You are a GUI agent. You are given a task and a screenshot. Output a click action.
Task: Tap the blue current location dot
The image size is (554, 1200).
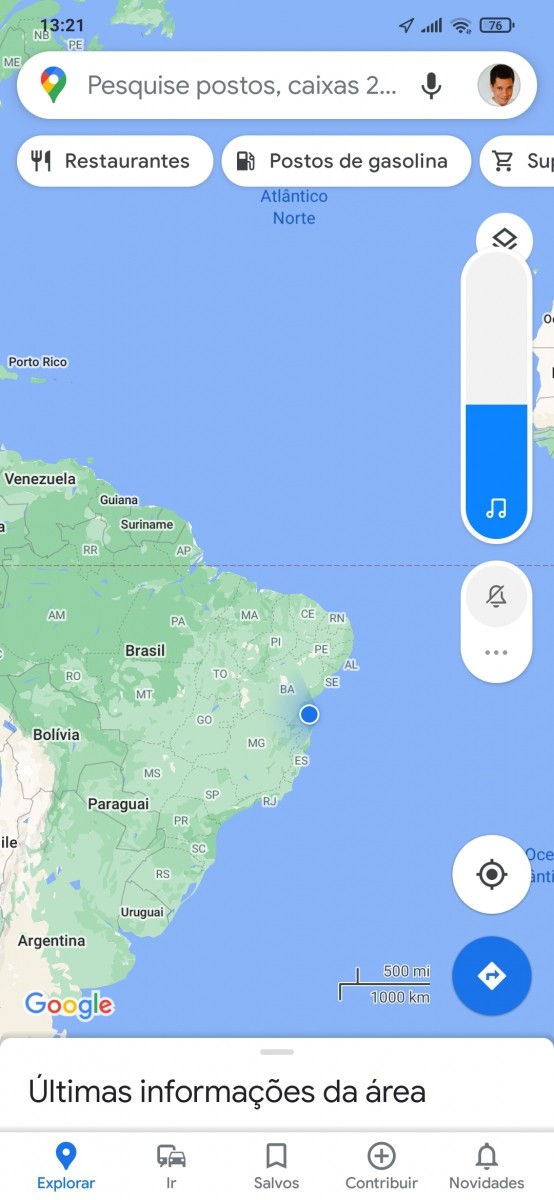click(309, 713)
